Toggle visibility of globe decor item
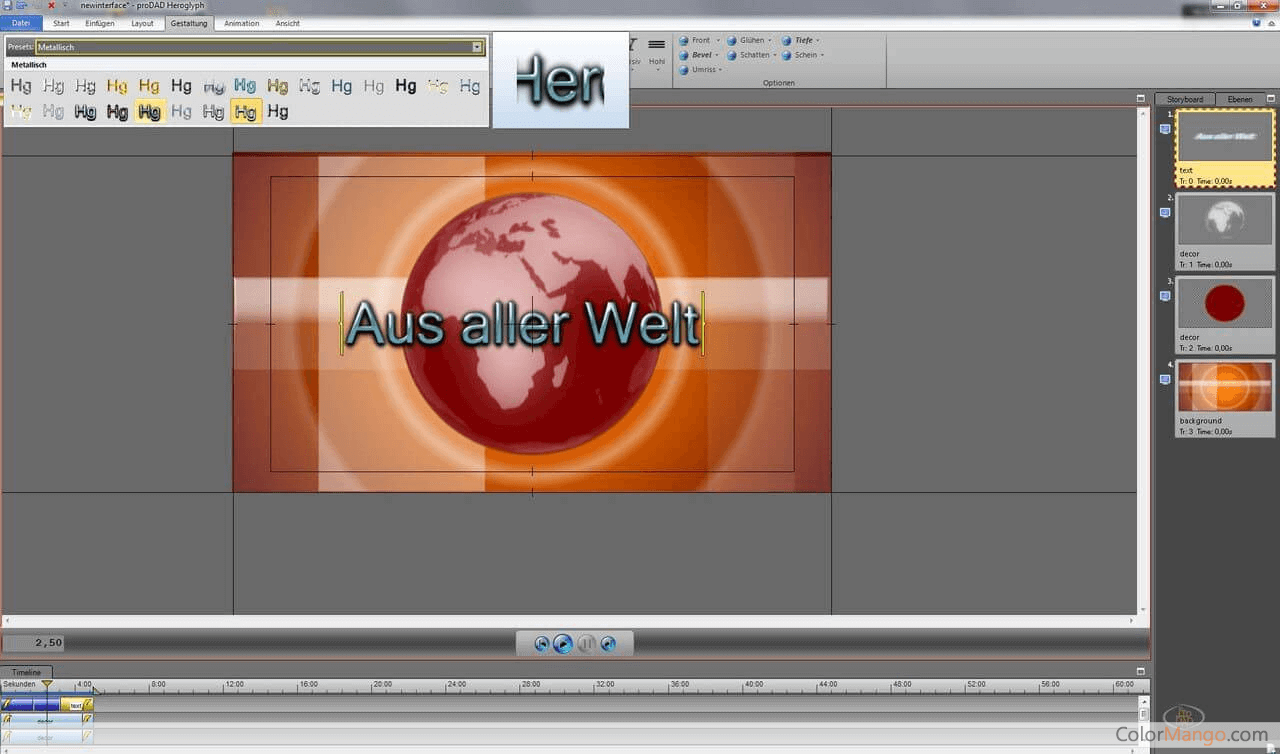This screenshot has width=1280, height=754. [x=1165, y=213]
